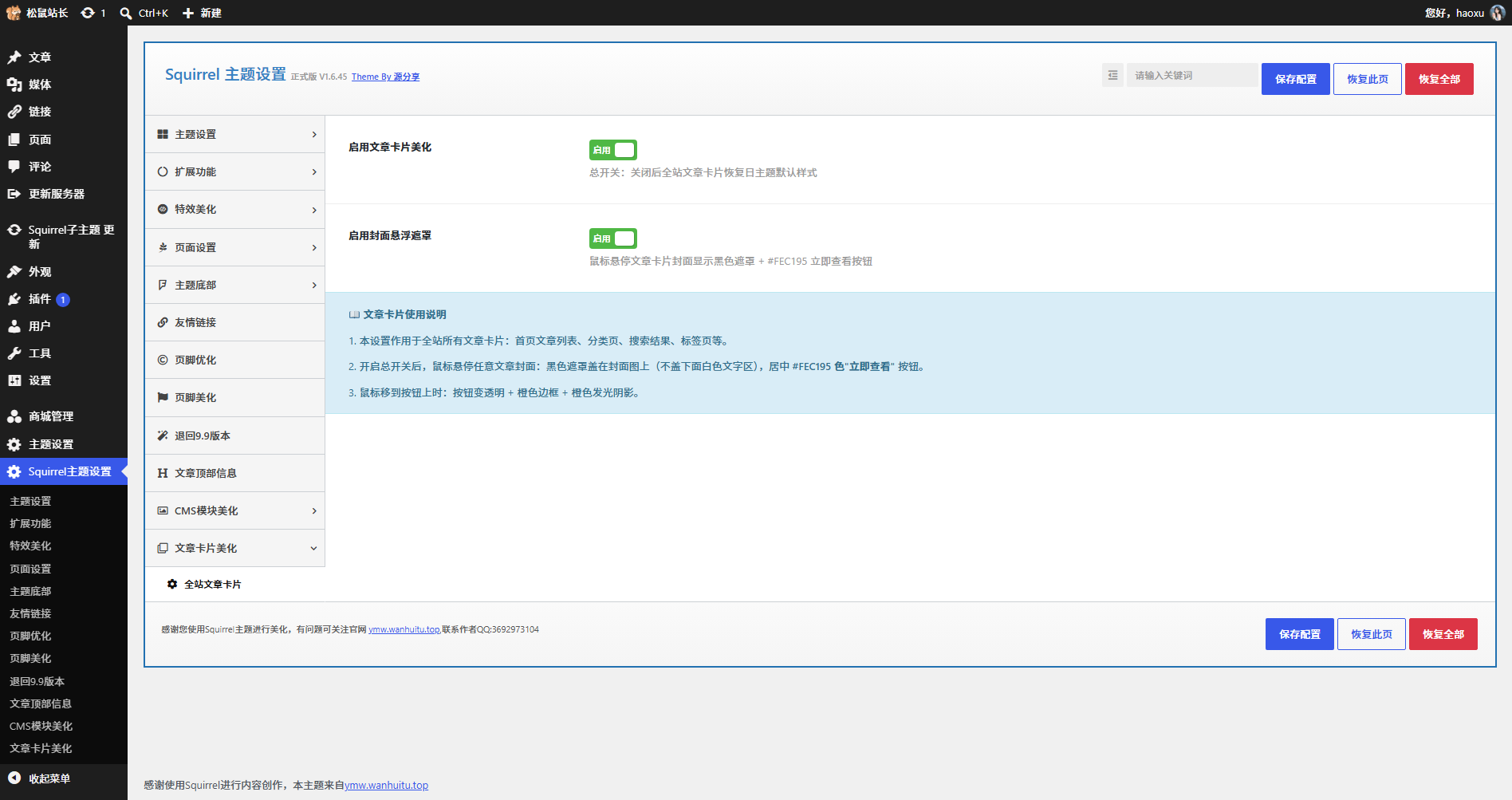Open the 设置 sidebar menu item
Image resolution: width=1512 pixels, height=800 pixels.
pyautogui.click(x=64, y=380)
